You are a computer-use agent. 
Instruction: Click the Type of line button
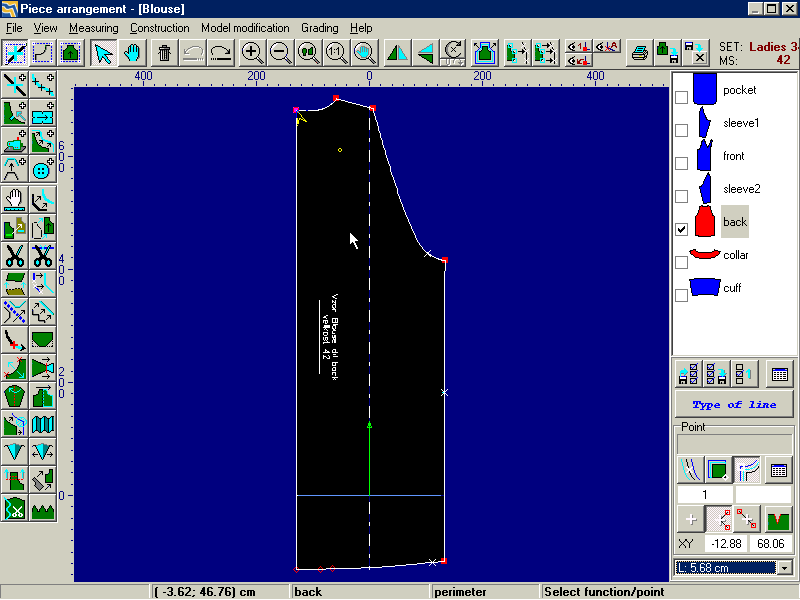coord(734,404)
